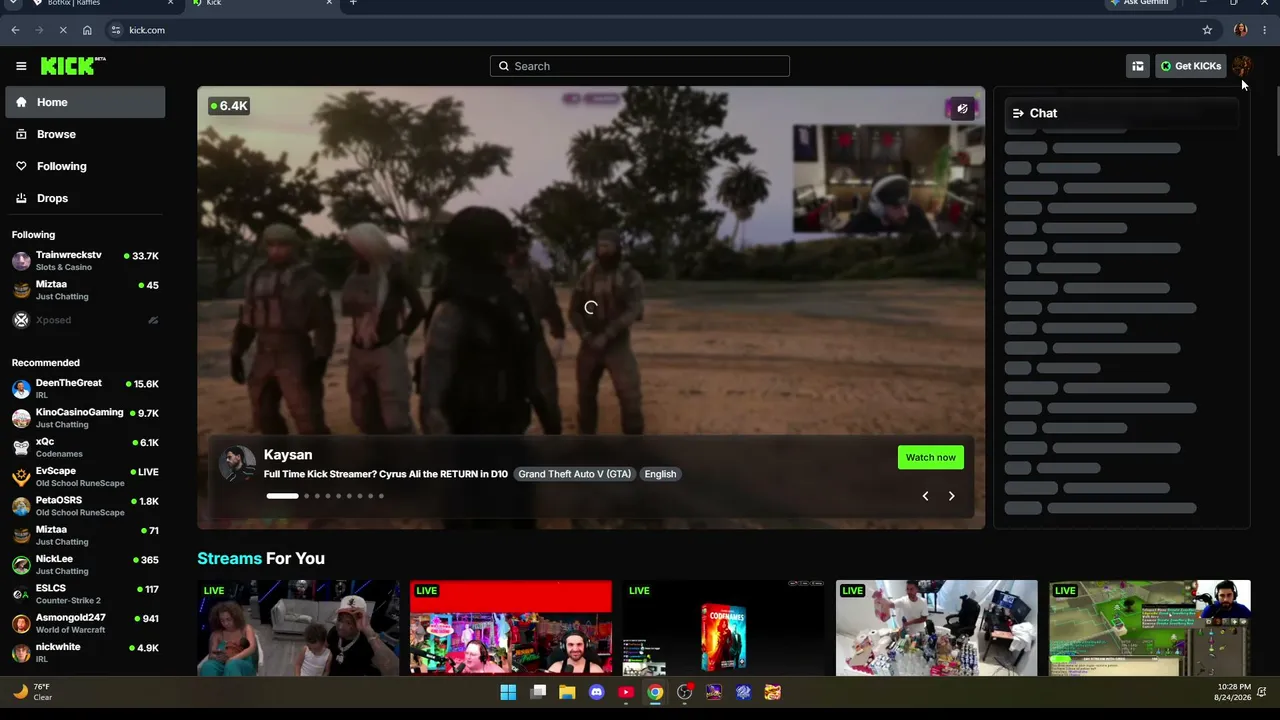Open File Explorer from the taskbar
Image resolution: width=1280 pixels, height=720 pixels.
click(567, 692)
